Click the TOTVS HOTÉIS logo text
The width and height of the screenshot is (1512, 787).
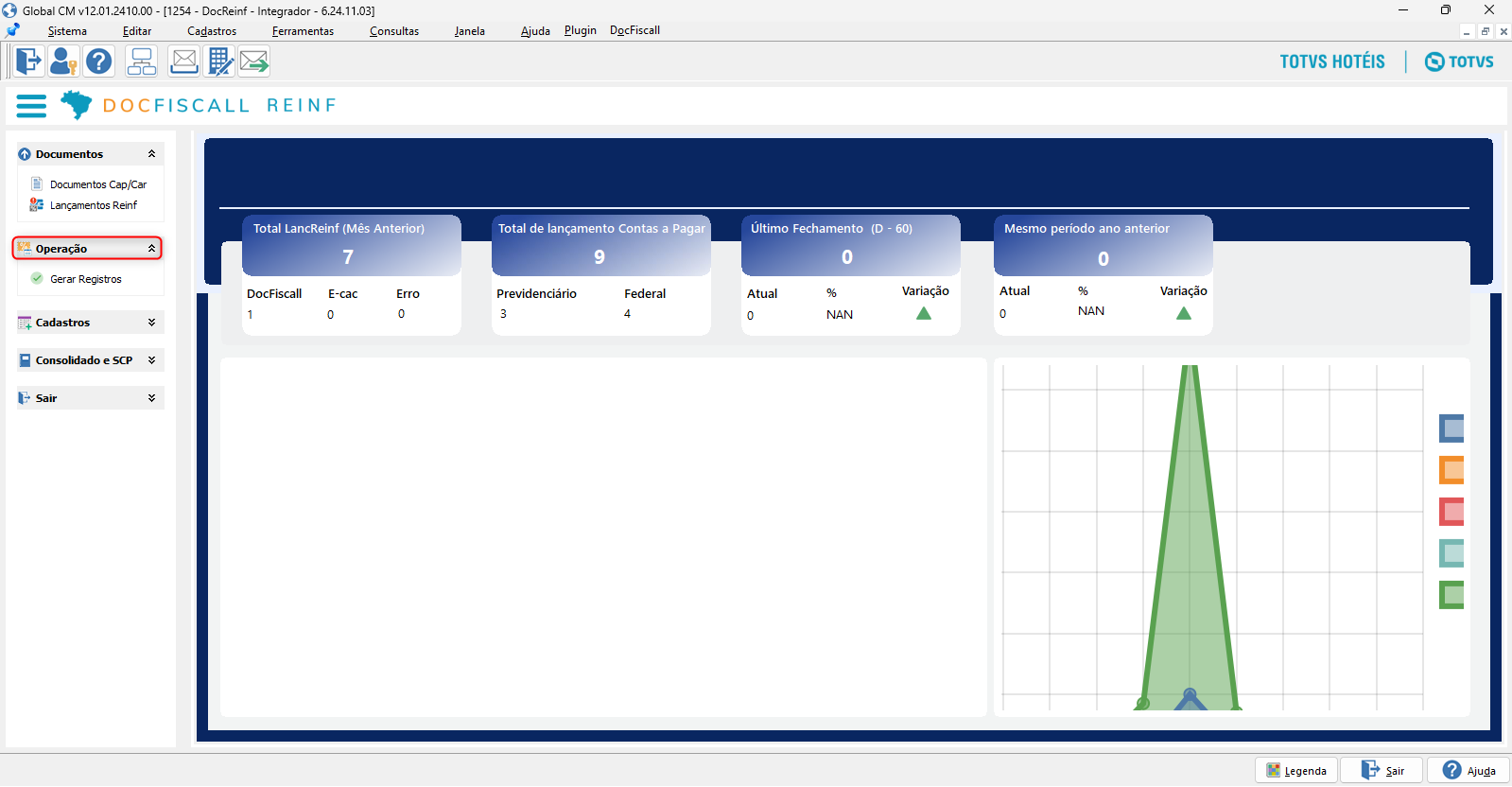point(1332,61)
